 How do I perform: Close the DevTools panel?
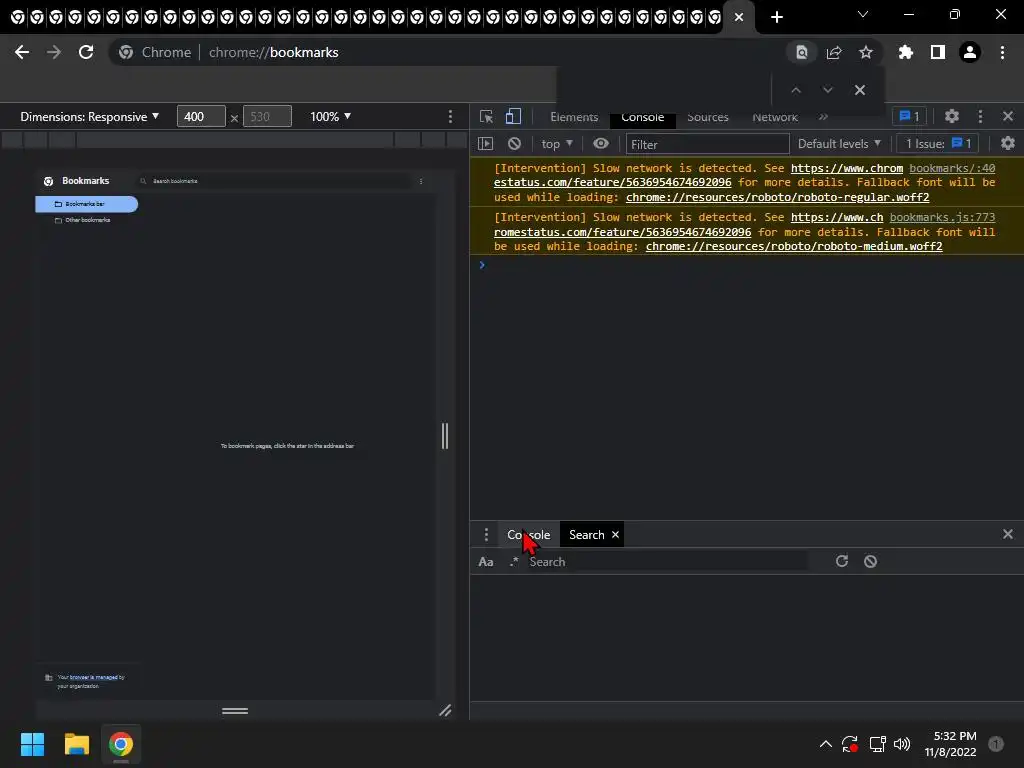pos(1008,116)
